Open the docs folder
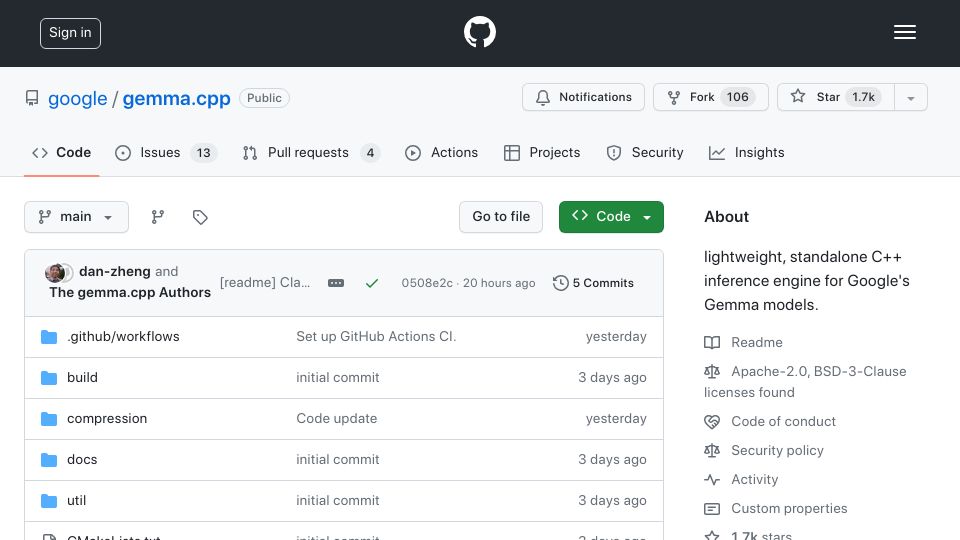This screenshot has width=960, height=540. click(x=82, y=460)
